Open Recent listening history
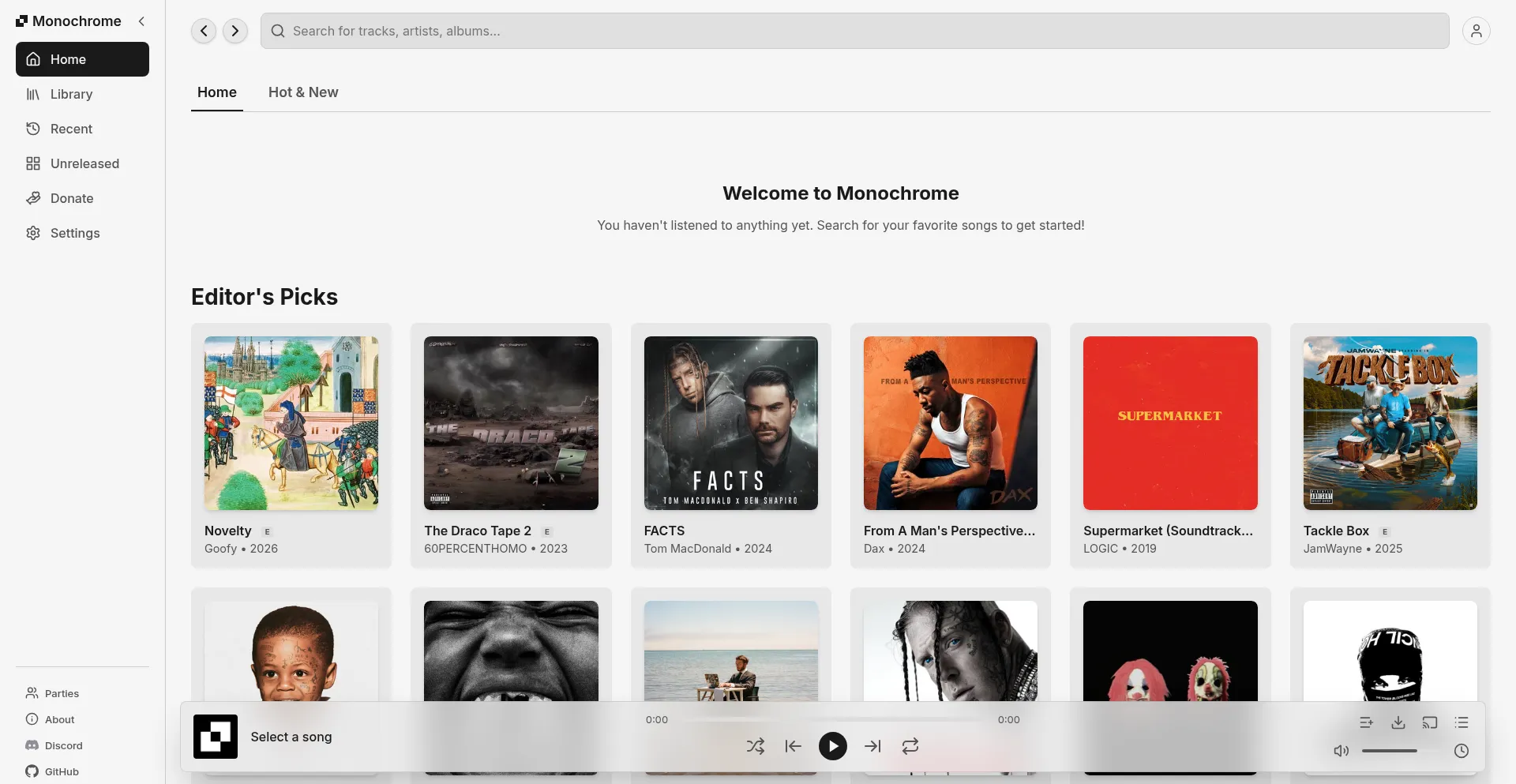The width and height of the screenshot is (1516, 784). (x=82, y=129)
